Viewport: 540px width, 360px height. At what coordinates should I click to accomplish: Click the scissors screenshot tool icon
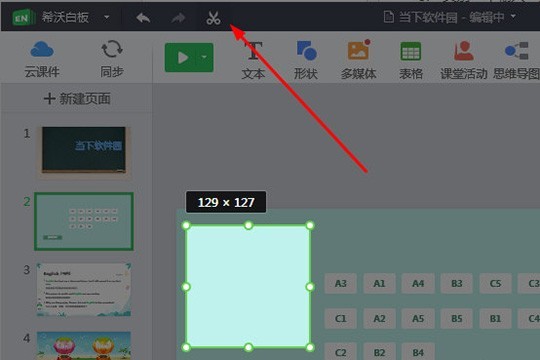[x=213, y=18]
